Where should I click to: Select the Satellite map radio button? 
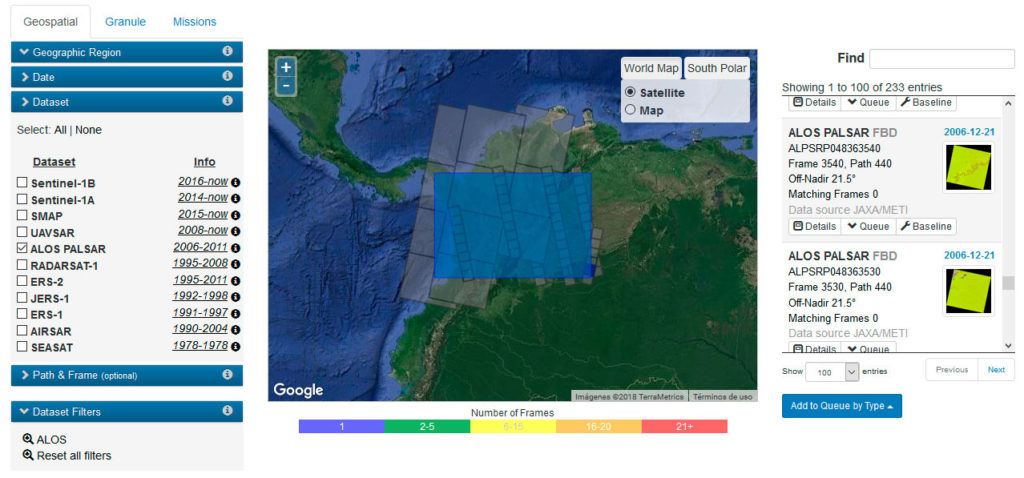[x=630, y=92]
